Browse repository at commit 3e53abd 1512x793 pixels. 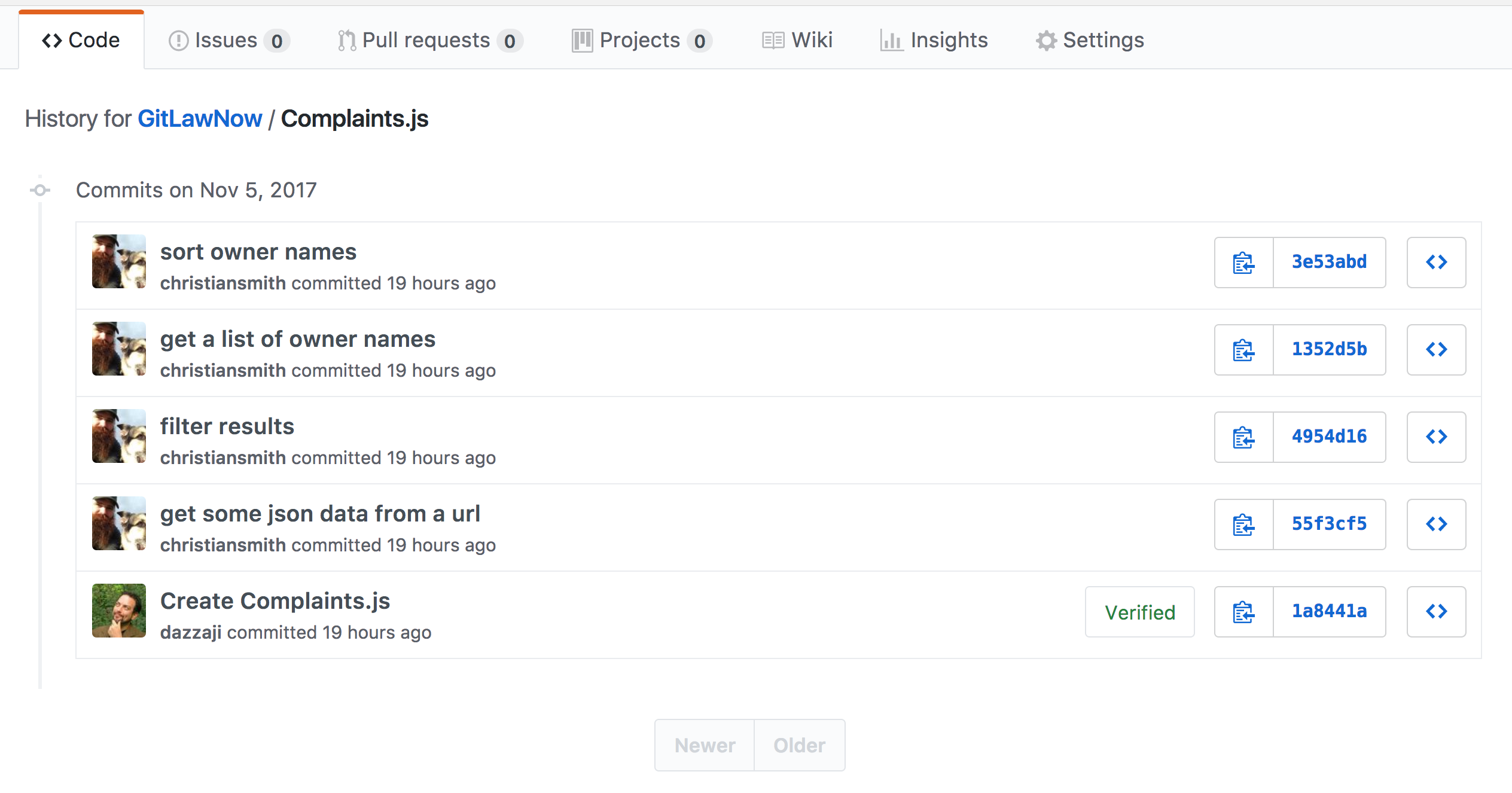pos(1436,263)
